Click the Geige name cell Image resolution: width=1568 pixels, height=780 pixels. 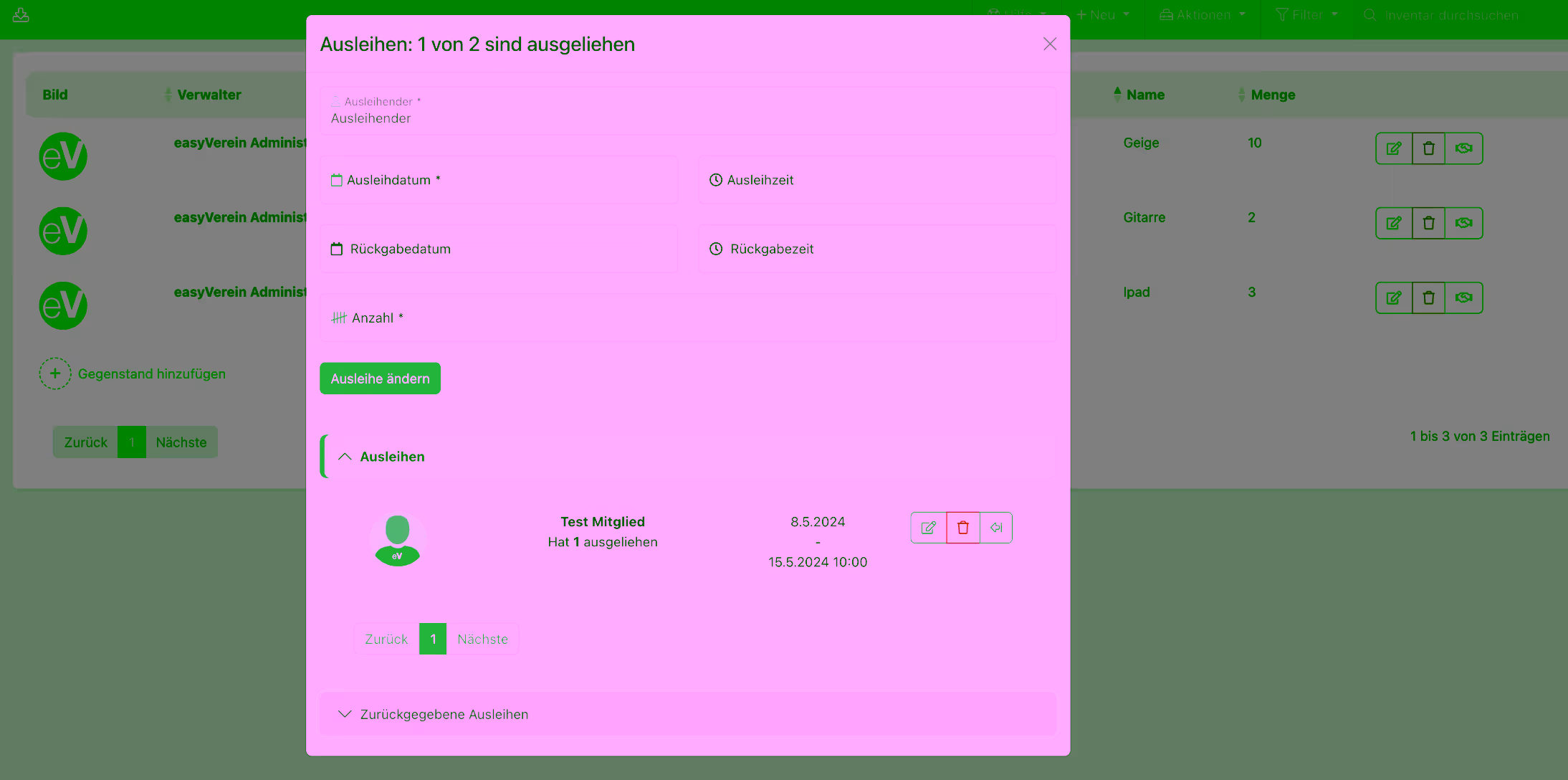(x=1141, y=143)
